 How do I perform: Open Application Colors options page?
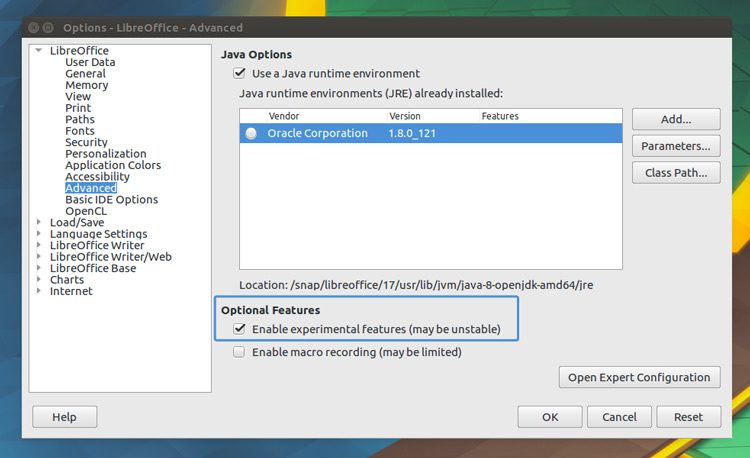113,165
